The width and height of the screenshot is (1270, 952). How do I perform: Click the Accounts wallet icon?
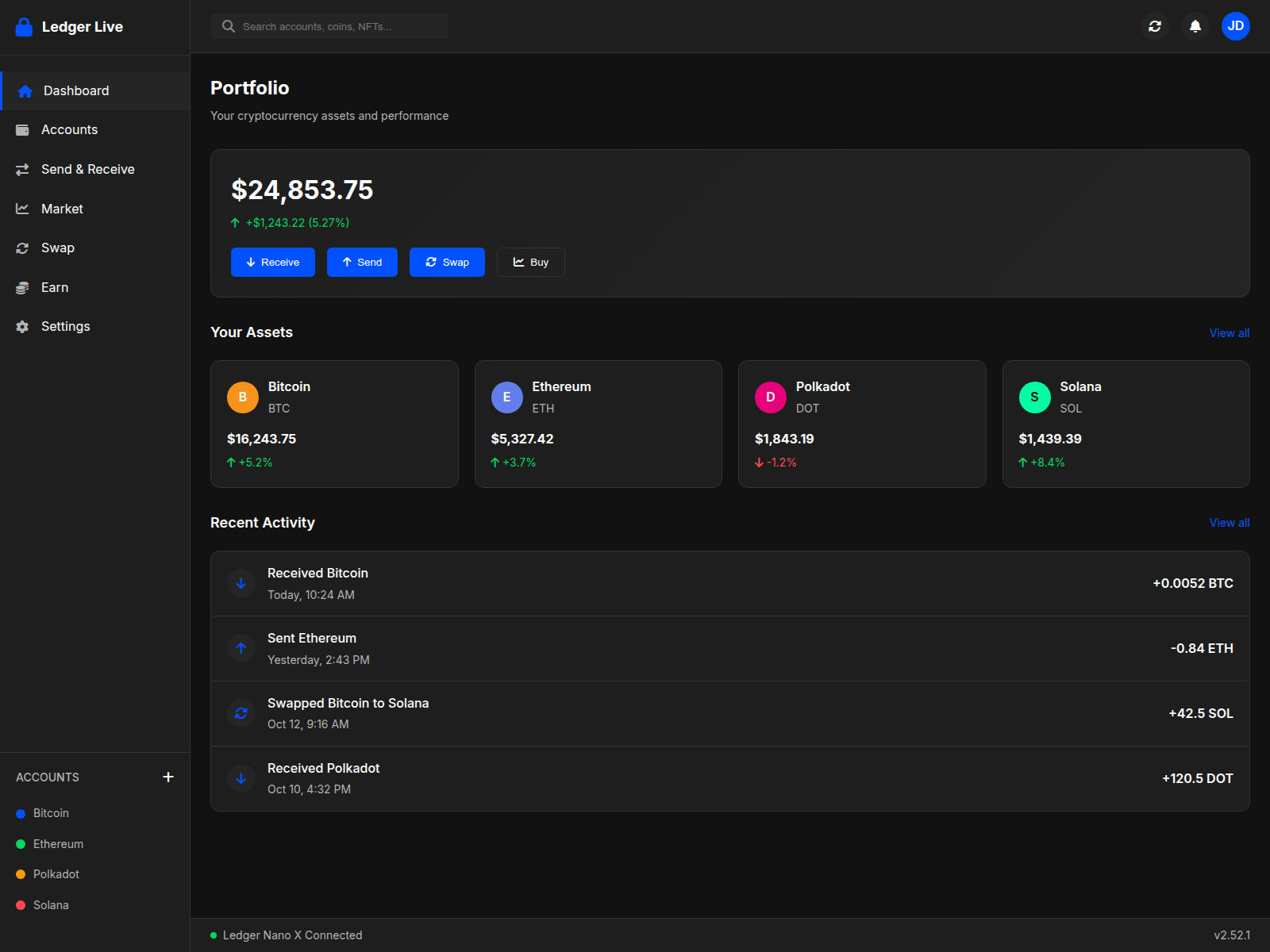click(x=22, y=130)
